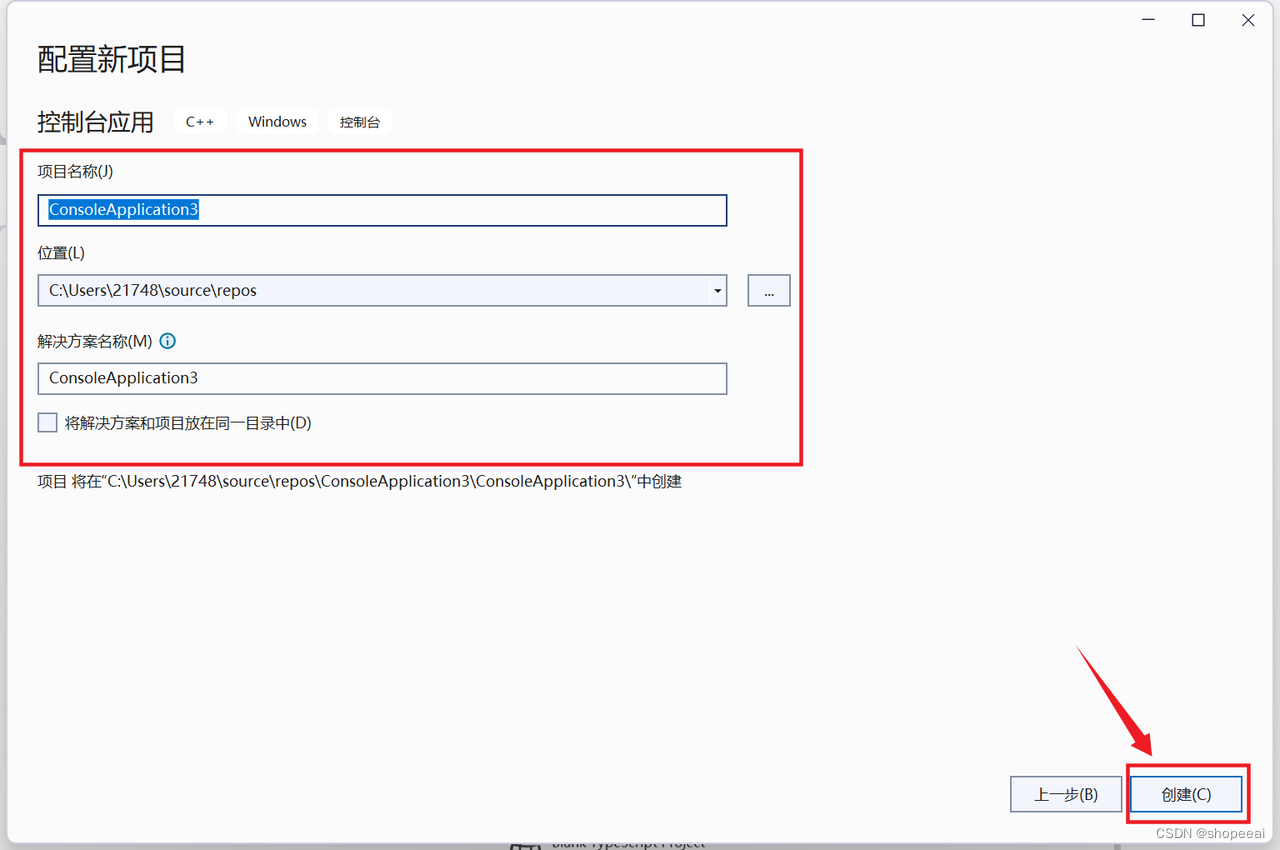
Task: Click the solution name info icon
Action: click(x=168, y=341)
